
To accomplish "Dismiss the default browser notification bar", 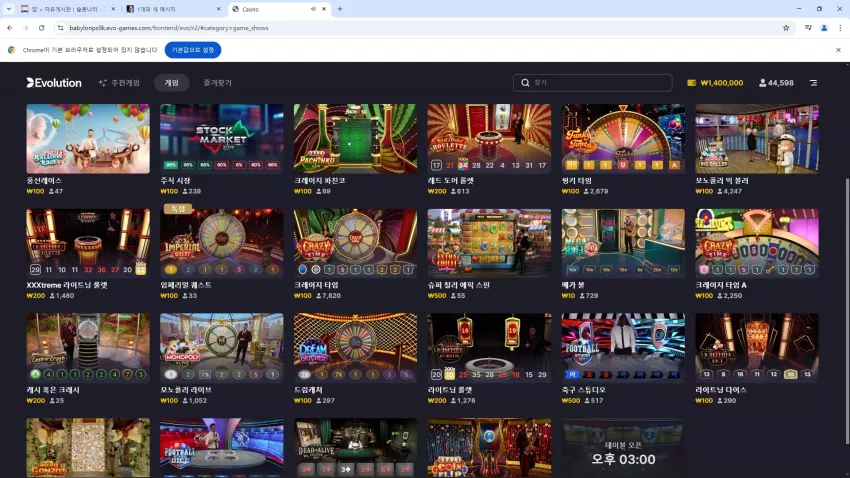I will tap(838, 50).
